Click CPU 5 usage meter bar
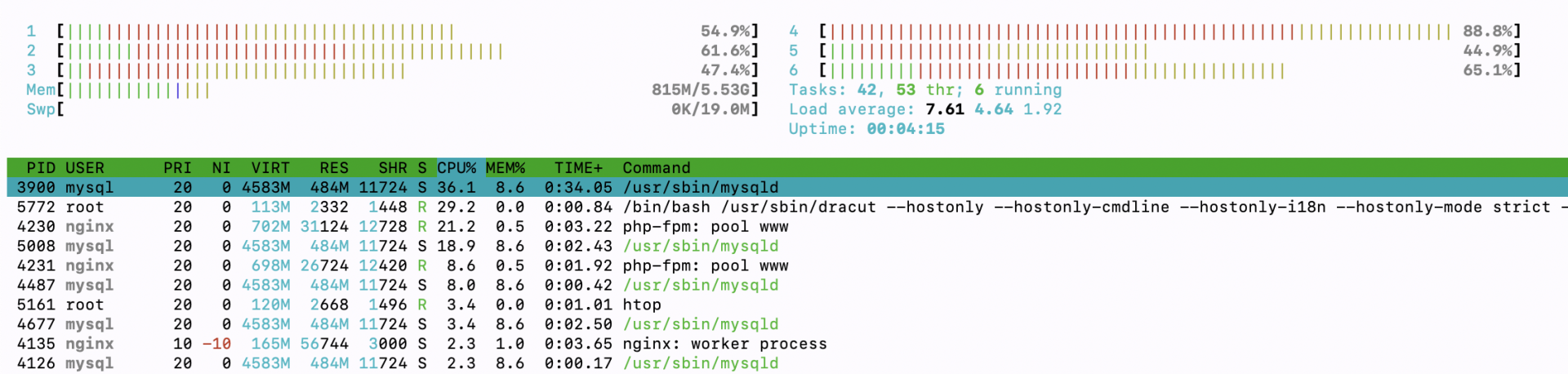The image size is (1568, 374). click(1170, 51)
